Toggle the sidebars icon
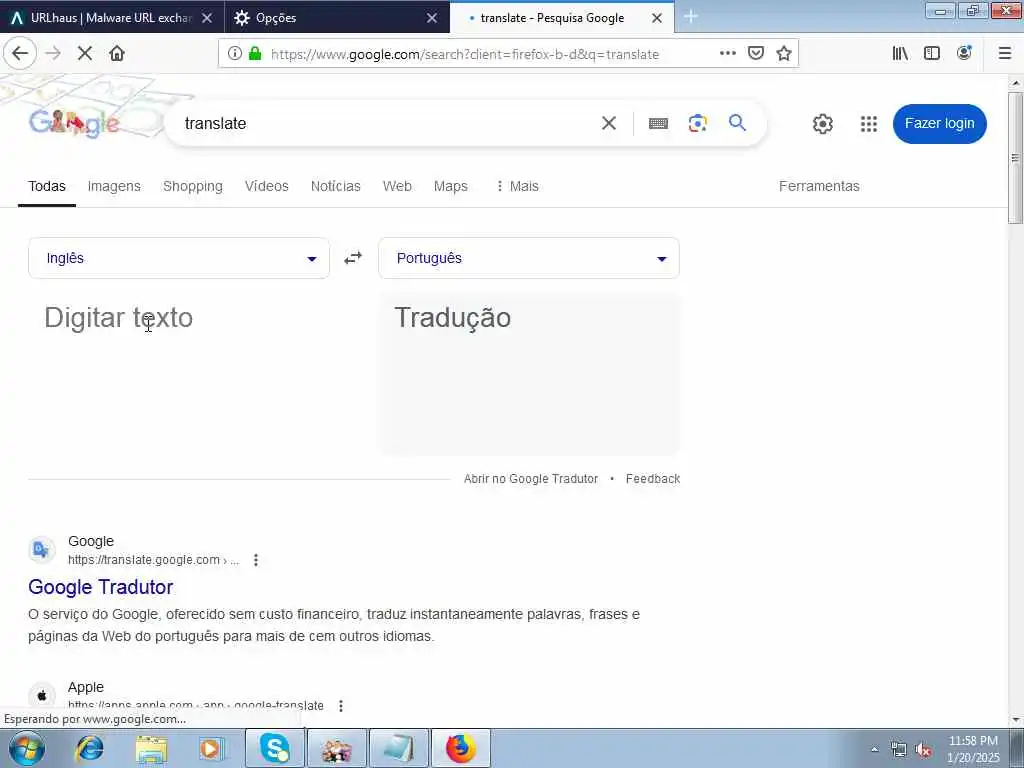 (x=932, y=54)
